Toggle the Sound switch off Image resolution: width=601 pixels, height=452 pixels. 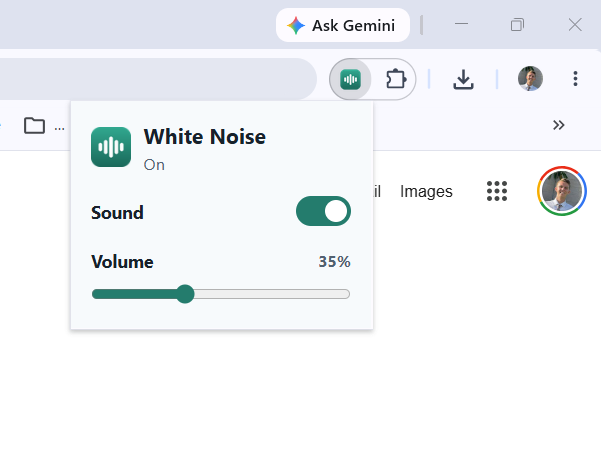[323, 211]
